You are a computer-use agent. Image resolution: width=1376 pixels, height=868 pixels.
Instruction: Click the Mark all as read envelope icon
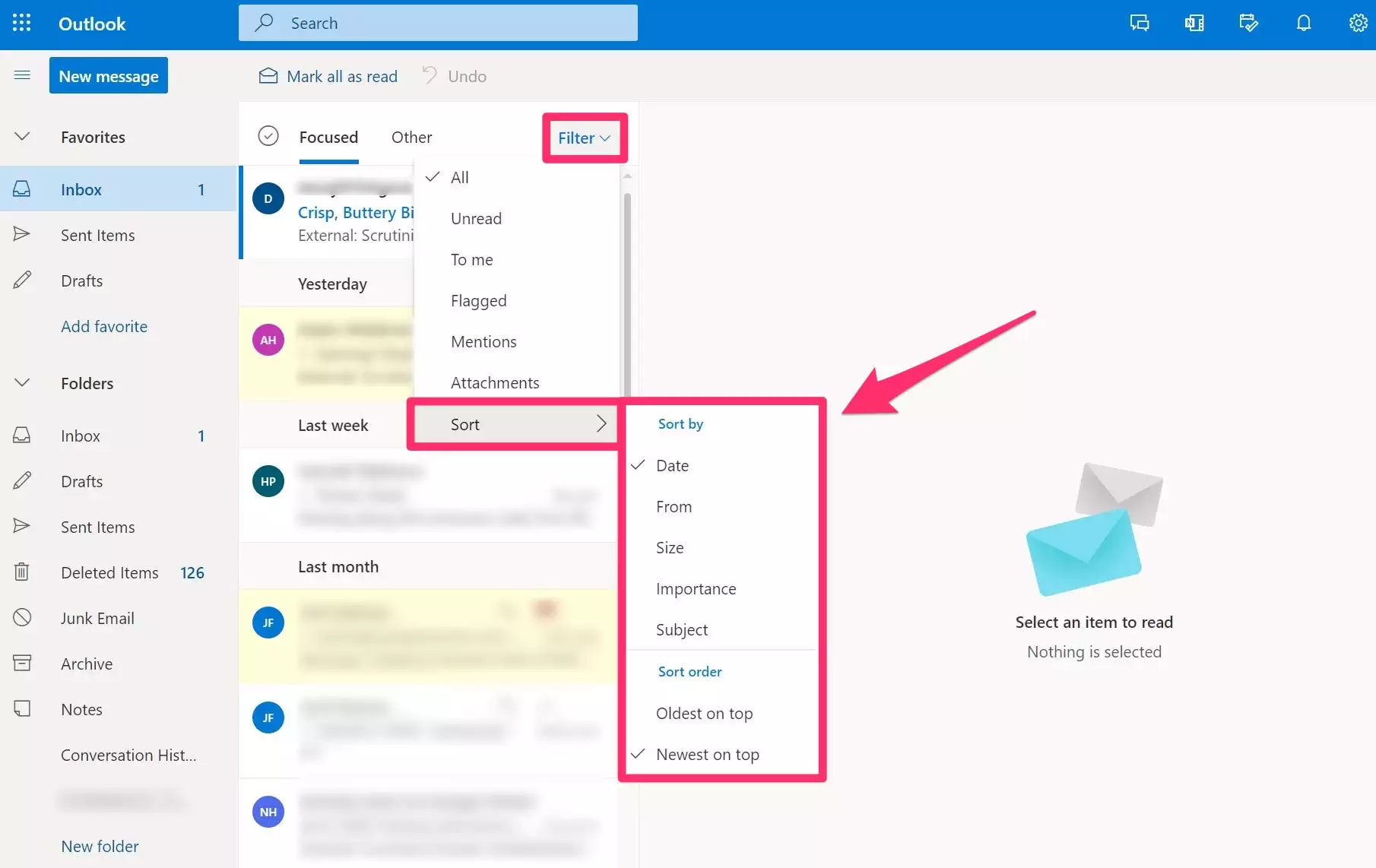coord(268,76)
